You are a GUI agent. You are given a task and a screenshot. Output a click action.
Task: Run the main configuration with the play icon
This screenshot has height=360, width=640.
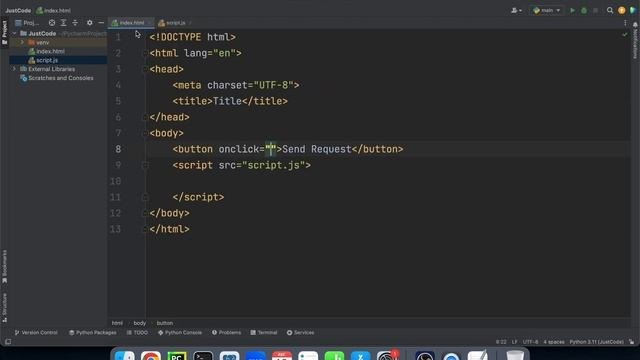point(572,11)
